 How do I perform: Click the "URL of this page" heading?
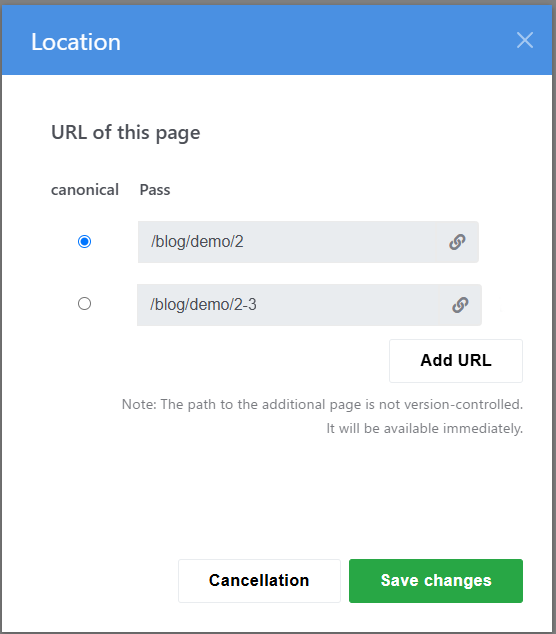point(125,133)
